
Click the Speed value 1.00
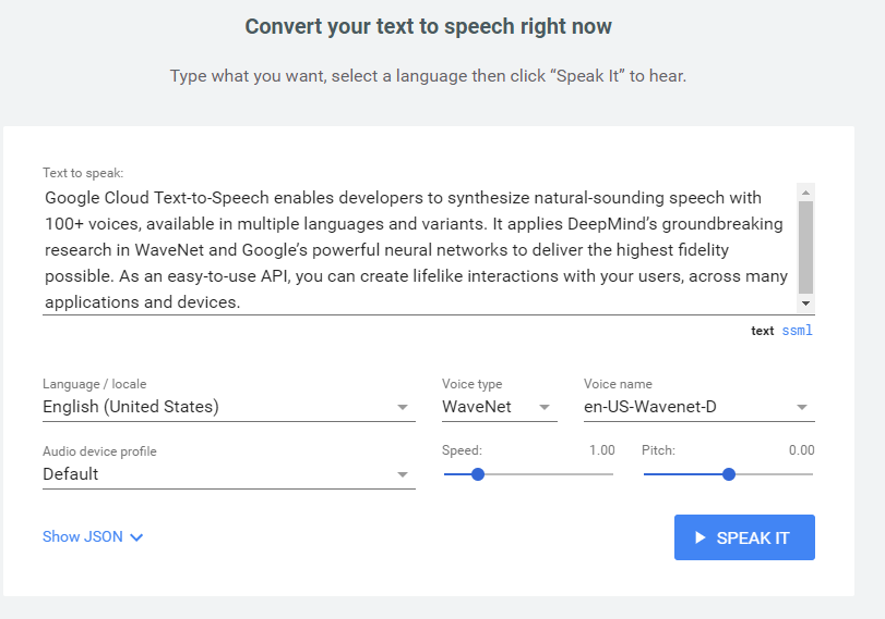coord(602,450)
